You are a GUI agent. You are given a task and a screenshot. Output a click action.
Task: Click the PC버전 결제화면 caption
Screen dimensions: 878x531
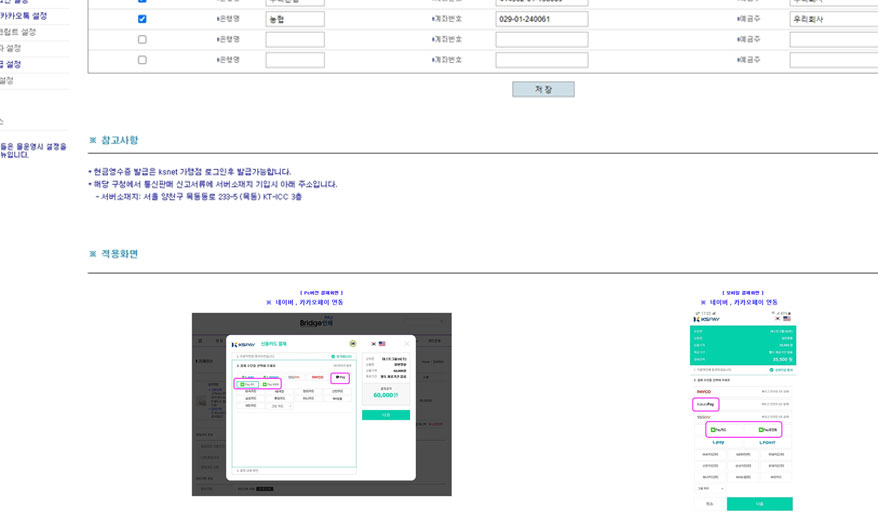pos(321,293)
